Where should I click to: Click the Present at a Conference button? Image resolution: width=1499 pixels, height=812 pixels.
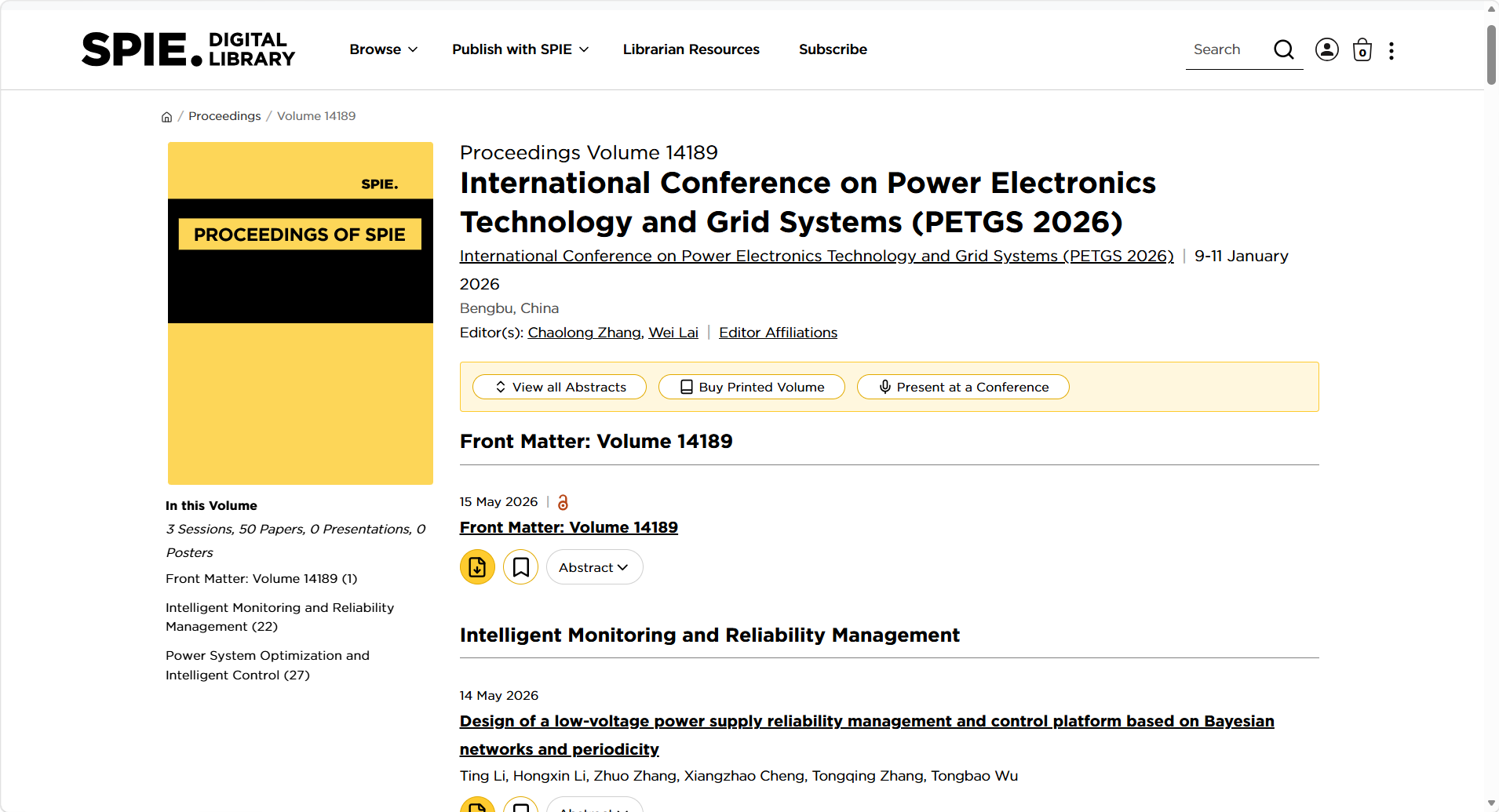[x=963, y=387]
